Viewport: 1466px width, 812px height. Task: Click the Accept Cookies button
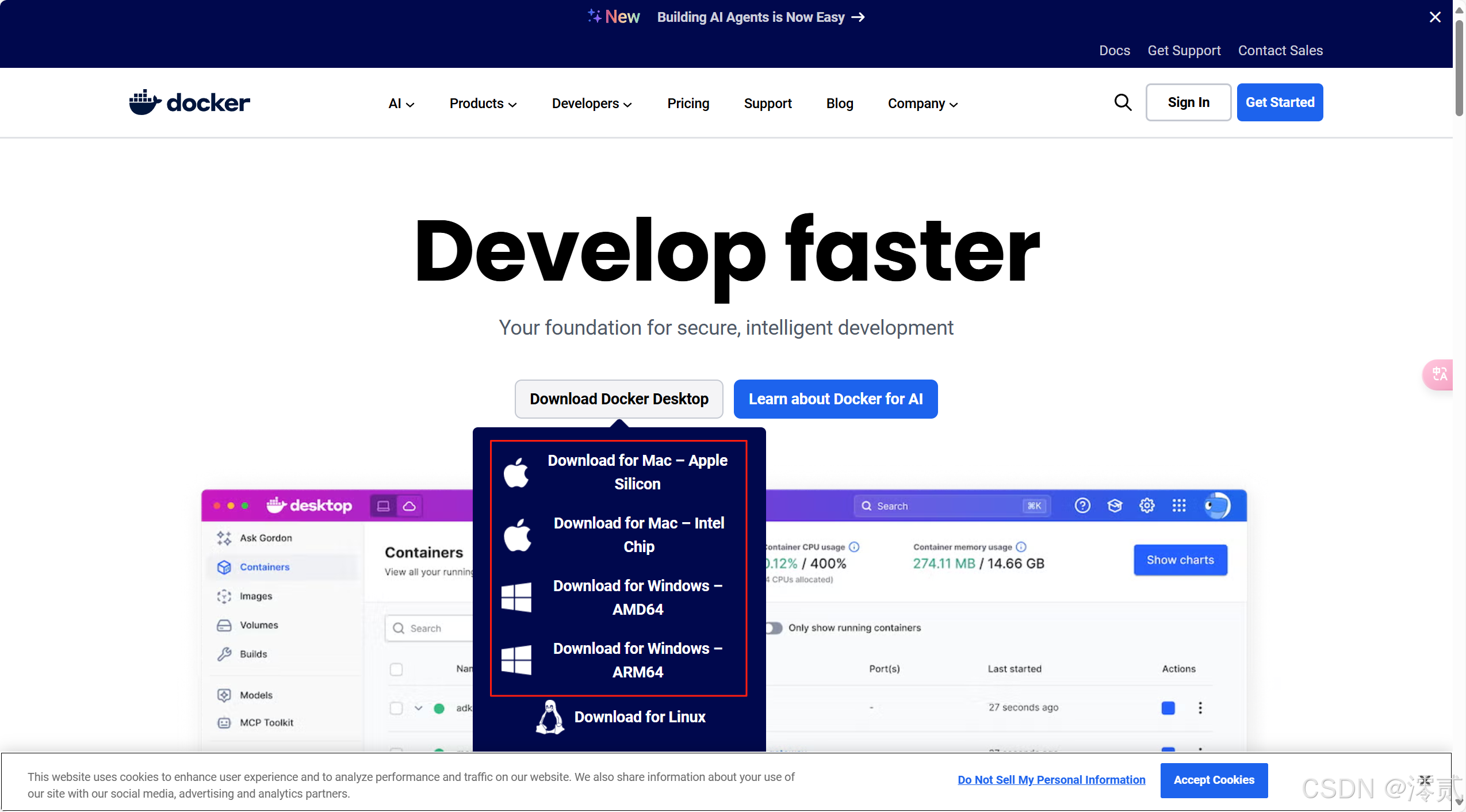[x=1214, y=780]
